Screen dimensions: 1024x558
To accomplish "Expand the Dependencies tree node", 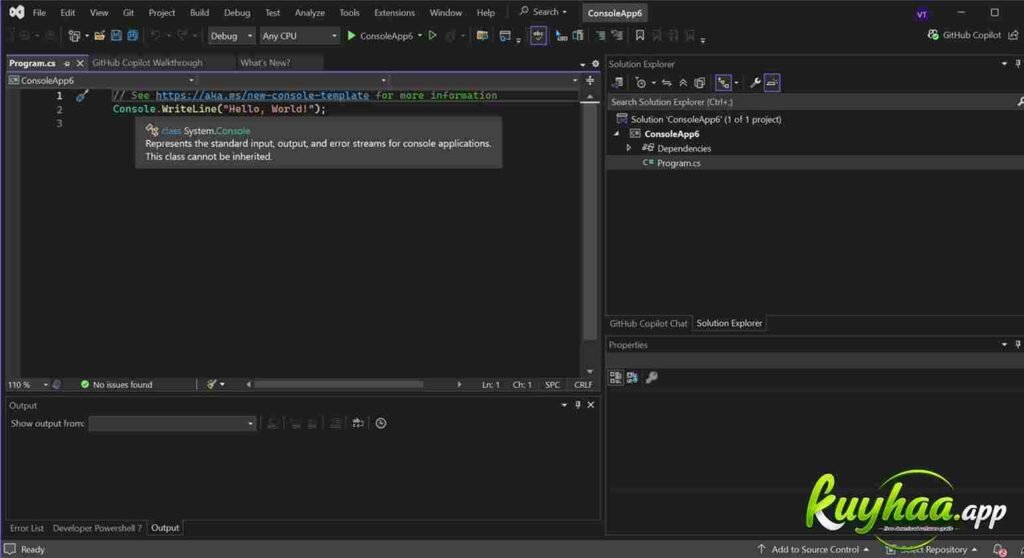I will (629, 148).
